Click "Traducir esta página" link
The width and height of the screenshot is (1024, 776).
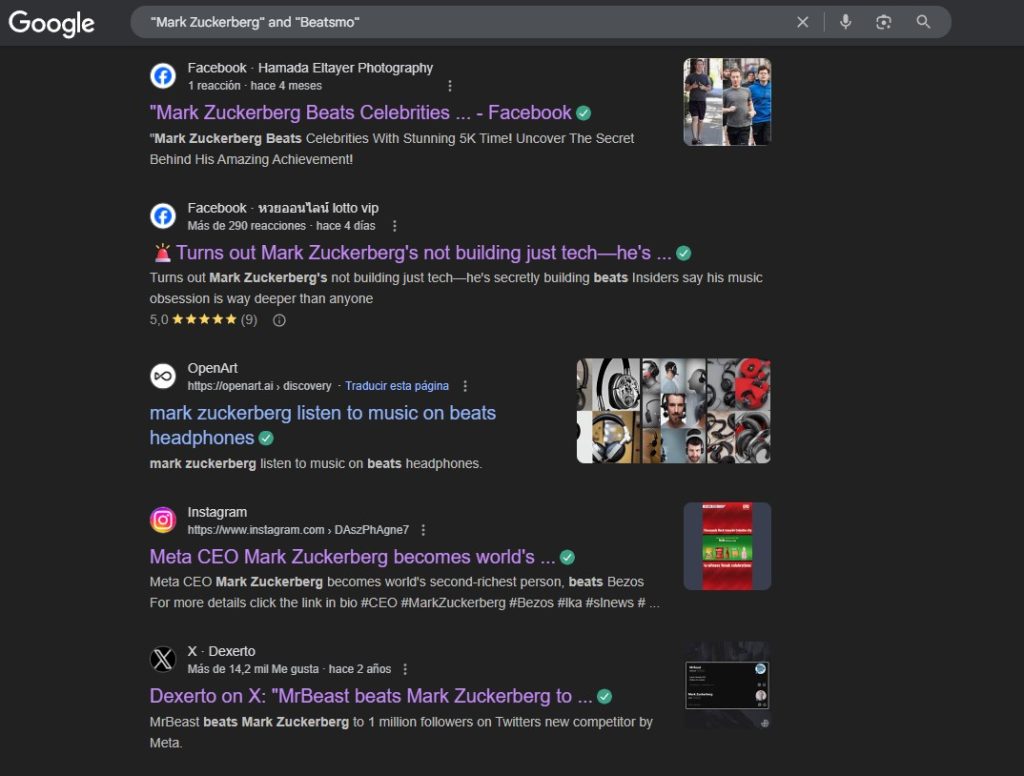click(396, 386)
